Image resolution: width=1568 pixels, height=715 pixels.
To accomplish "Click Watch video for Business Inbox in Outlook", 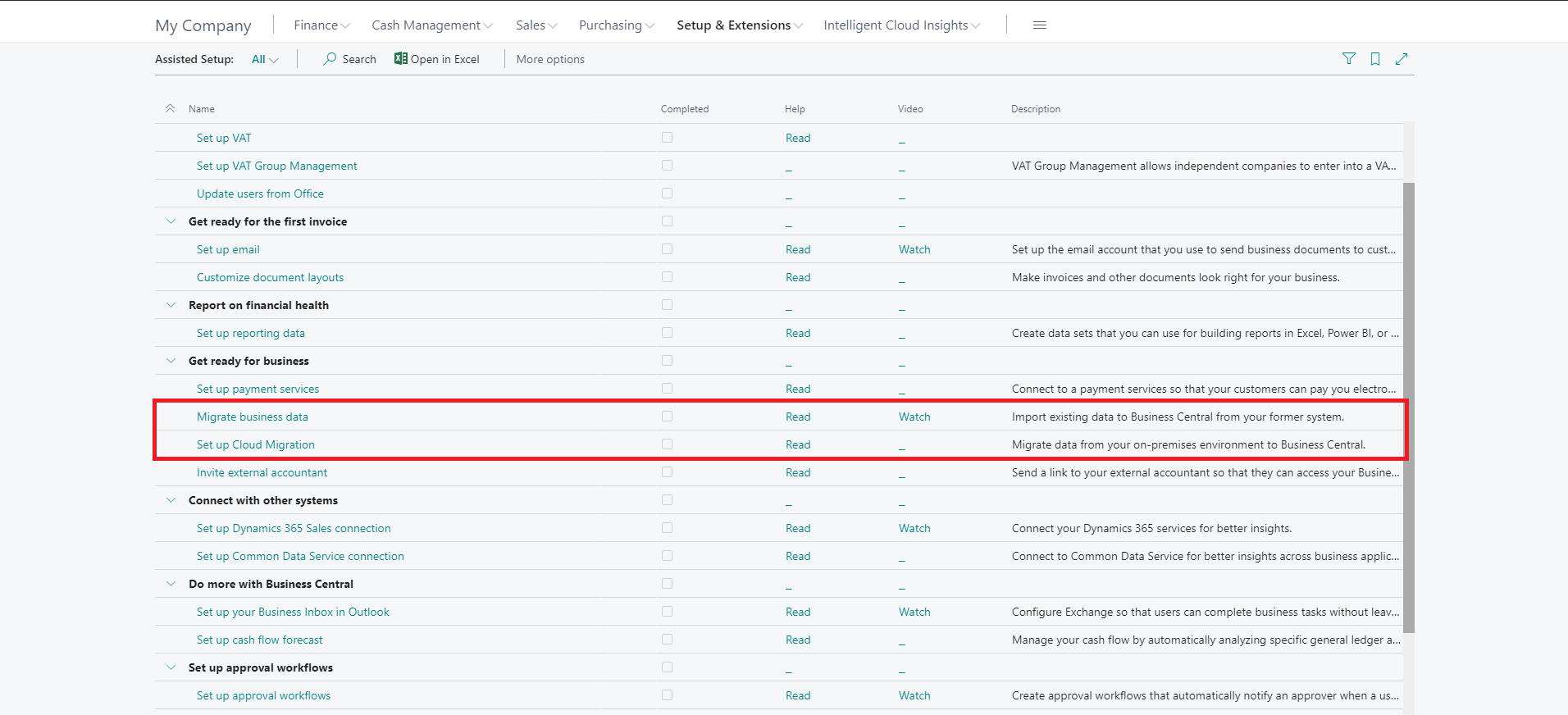I will point(914,612).
